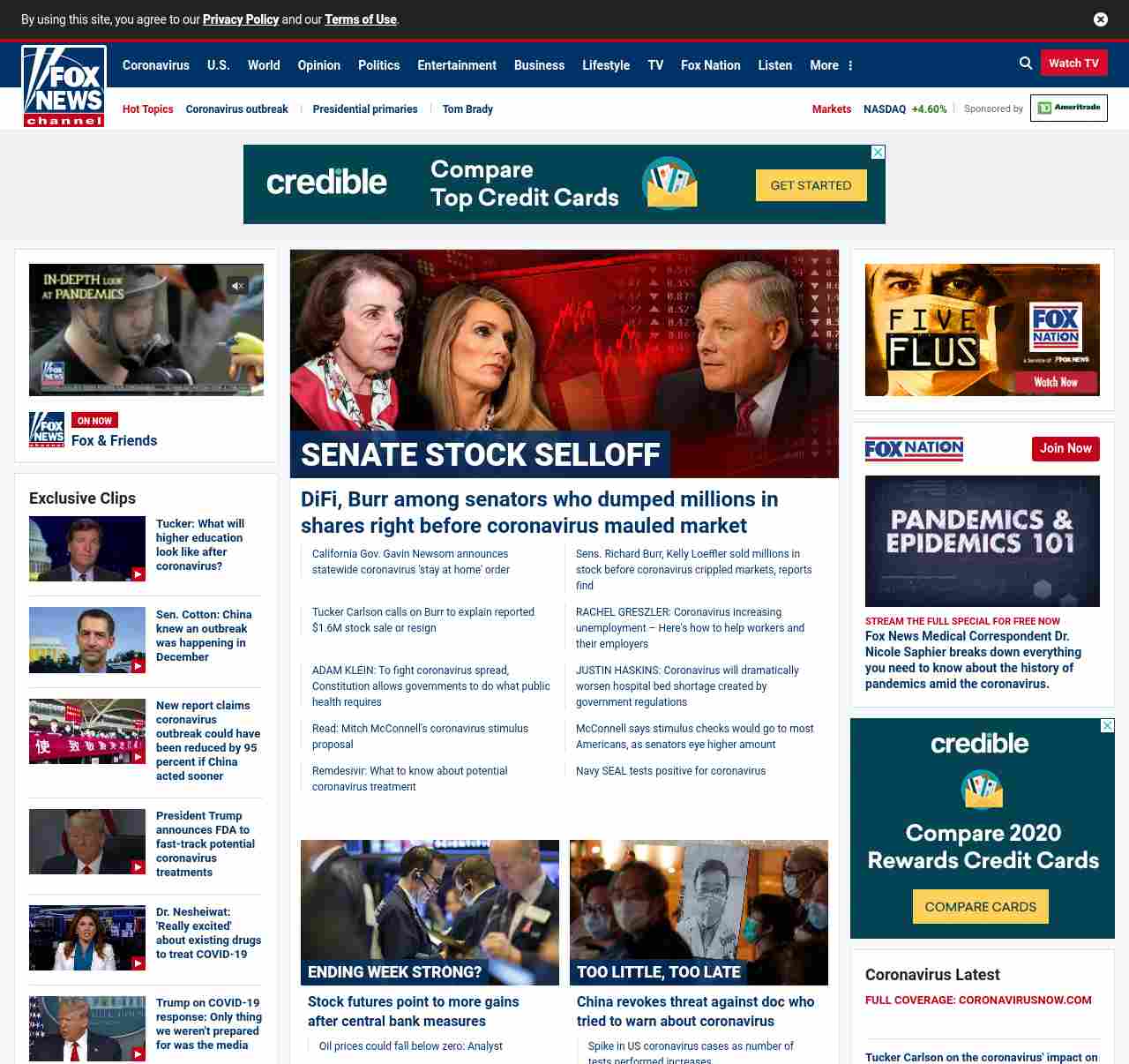Click the TD Ameritrade sponsor logo

pos(1068,109)
